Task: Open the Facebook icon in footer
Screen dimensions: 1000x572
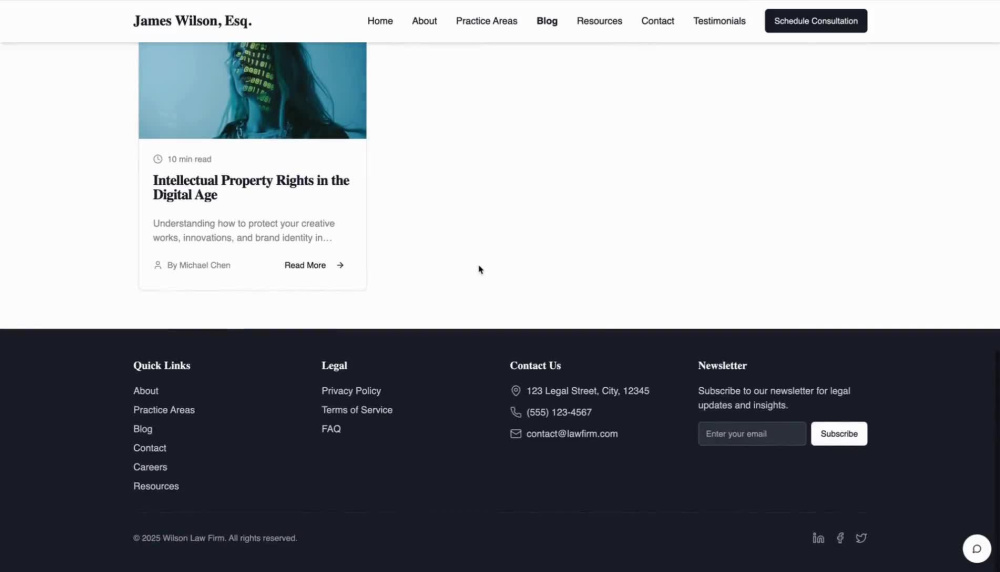Action: pos(840,538)
